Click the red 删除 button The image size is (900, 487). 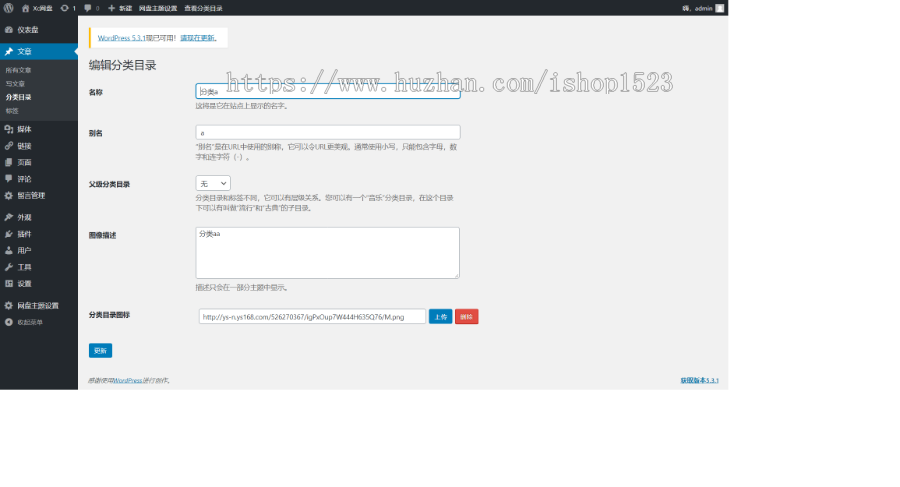pyautogui.click(x=467, y=317)
